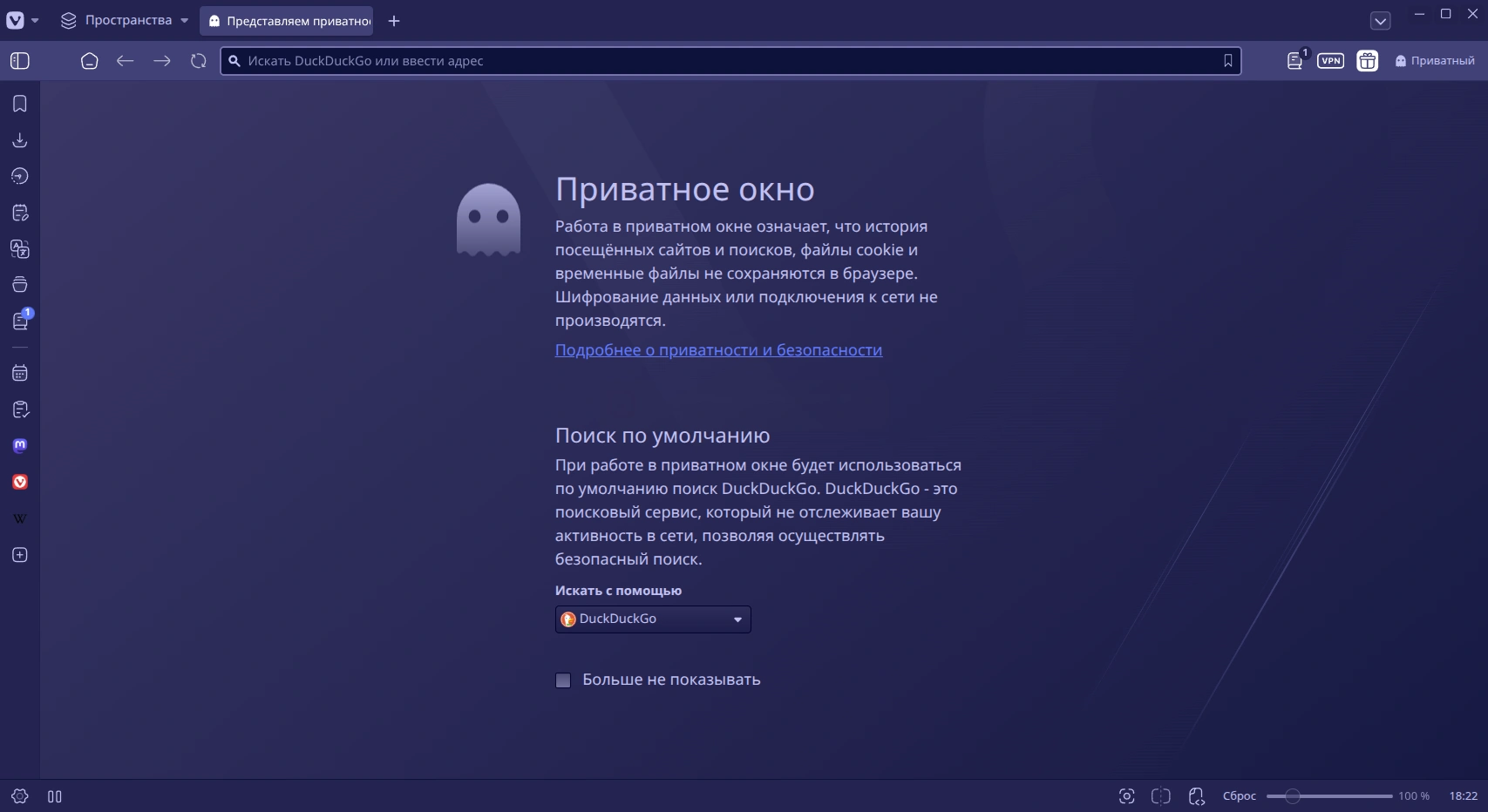Viewport: 1488px width, 812px height.
Task: Open 'Подробнее о приватности и безопасности' link
Action: pos(719,349)
